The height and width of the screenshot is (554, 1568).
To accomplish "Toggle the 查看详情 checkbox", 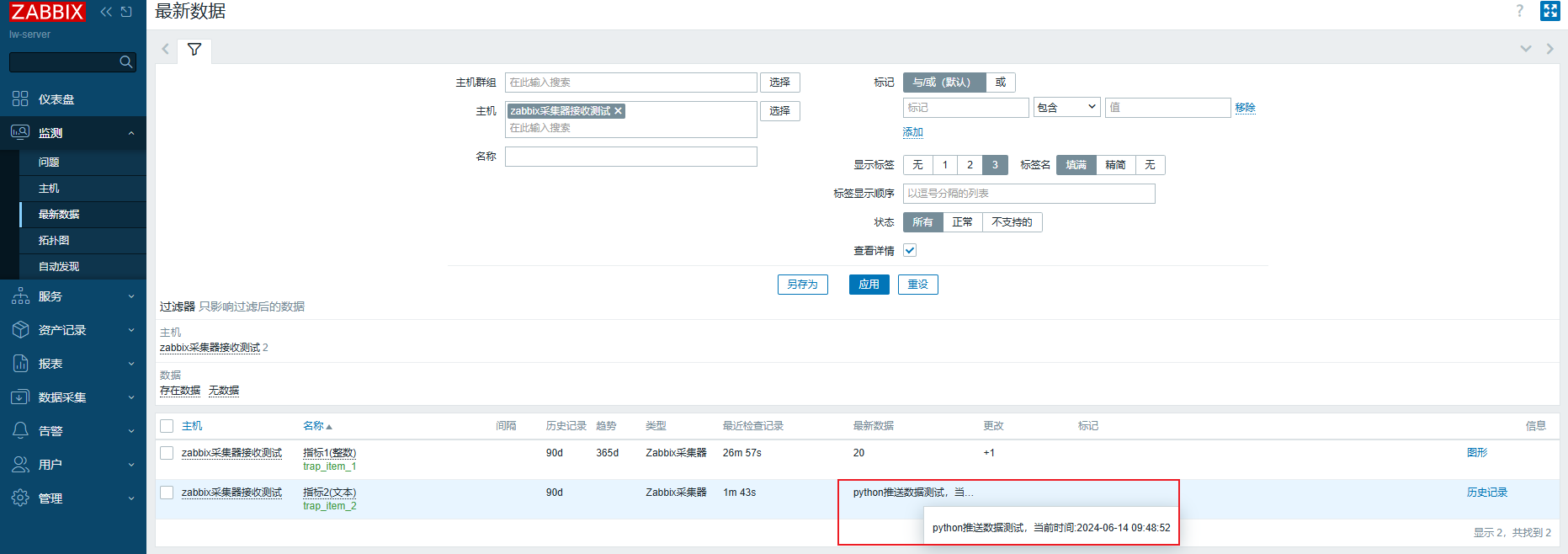I will click(910, 250).
